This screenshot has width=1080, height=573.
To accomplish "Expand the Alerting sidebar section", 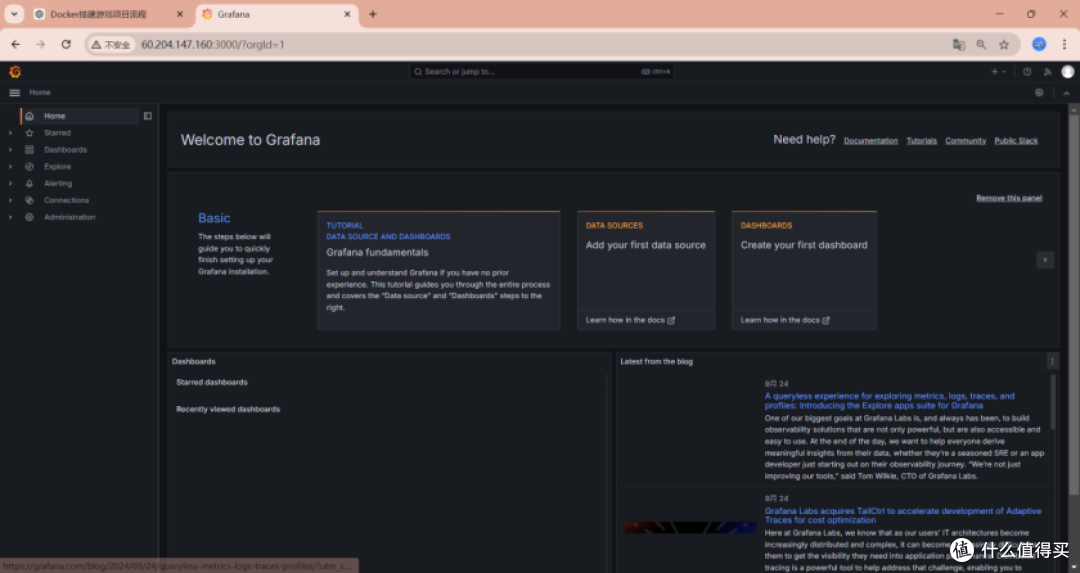I will pyautogui.click(x=10, y=183).
